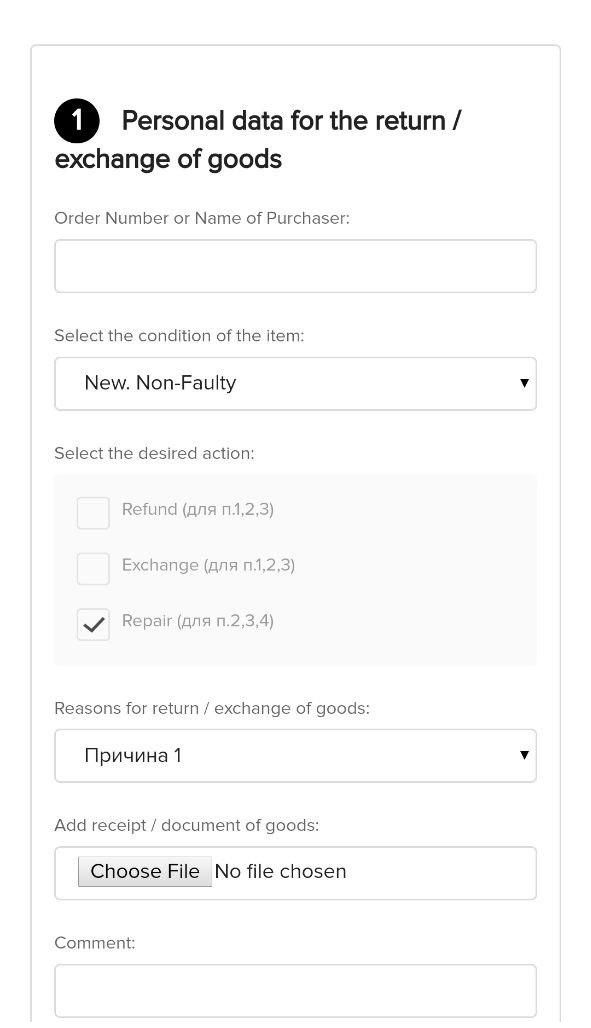Image resolution: width=591 pixels, height=1028 pixels.
Task: Click the Choose File button
Action: (144, 871)
